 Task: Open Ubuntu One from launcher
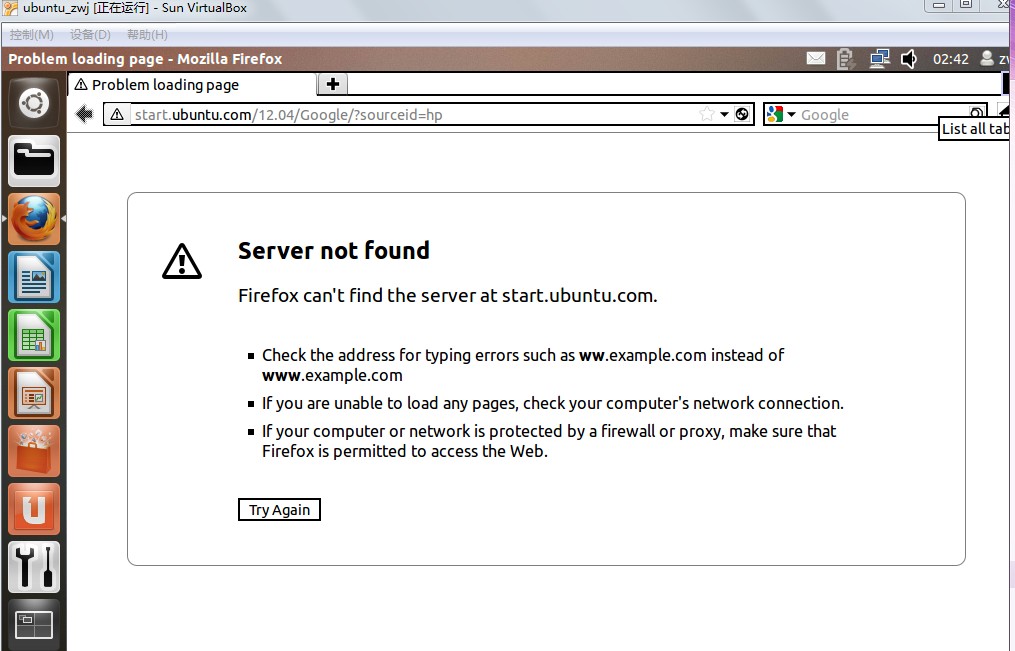34,509
